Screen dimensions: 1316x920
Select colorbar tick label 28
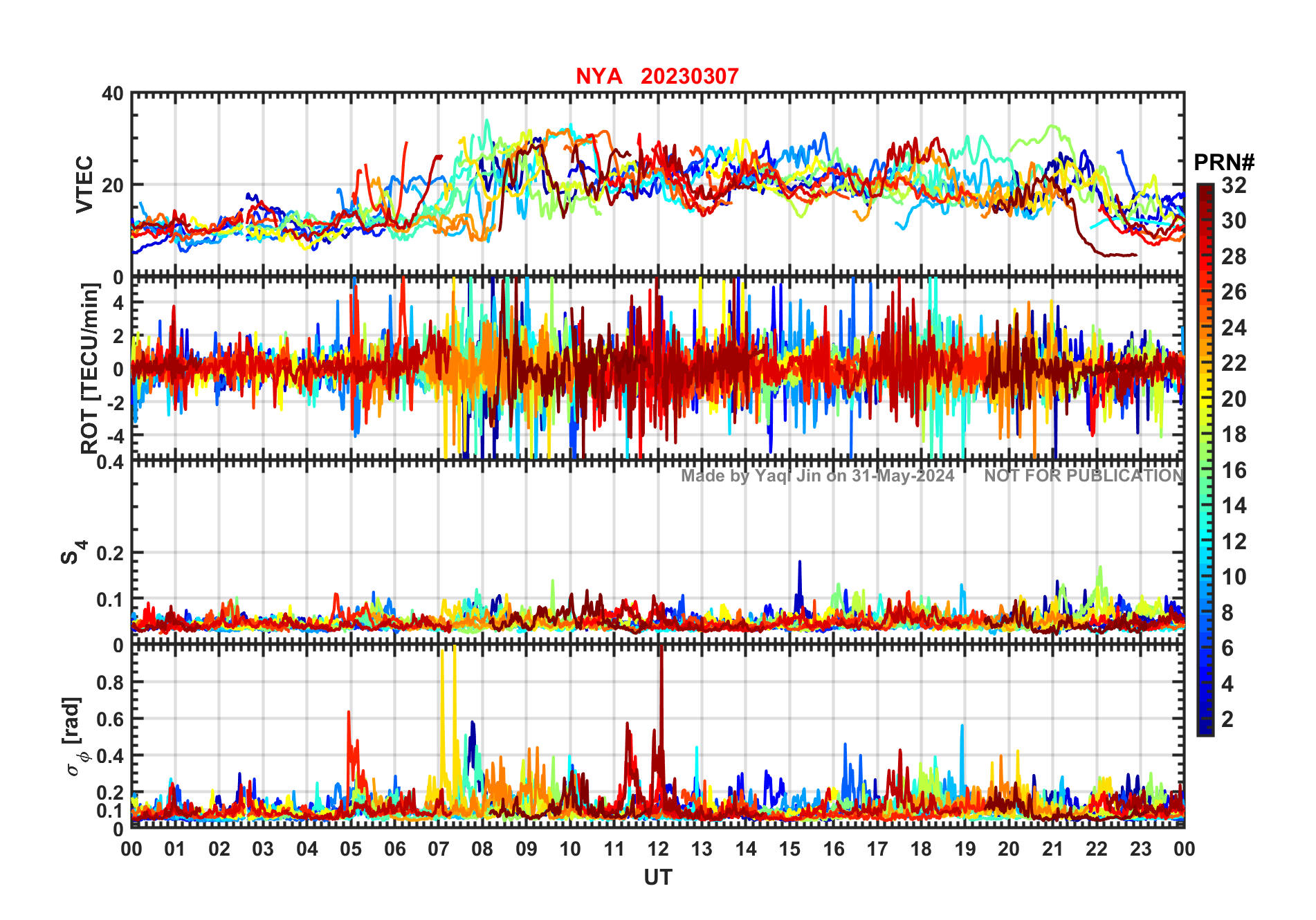[1234, 257]
